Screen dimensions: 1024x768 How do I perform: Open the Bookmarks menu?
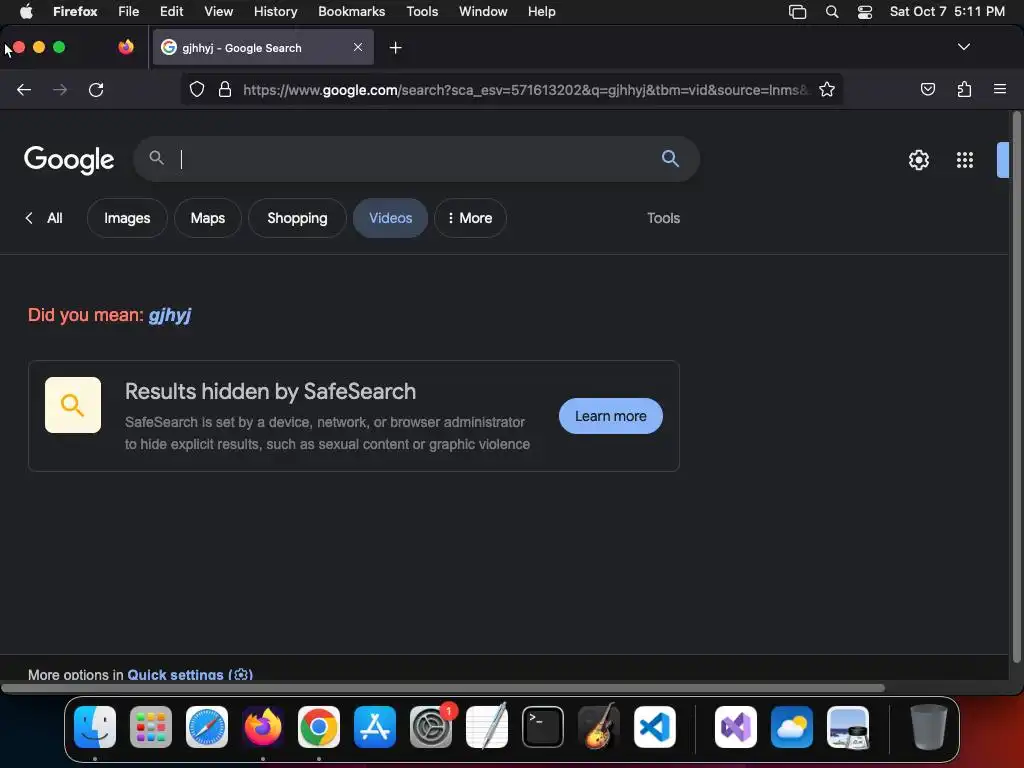point(351,11)
